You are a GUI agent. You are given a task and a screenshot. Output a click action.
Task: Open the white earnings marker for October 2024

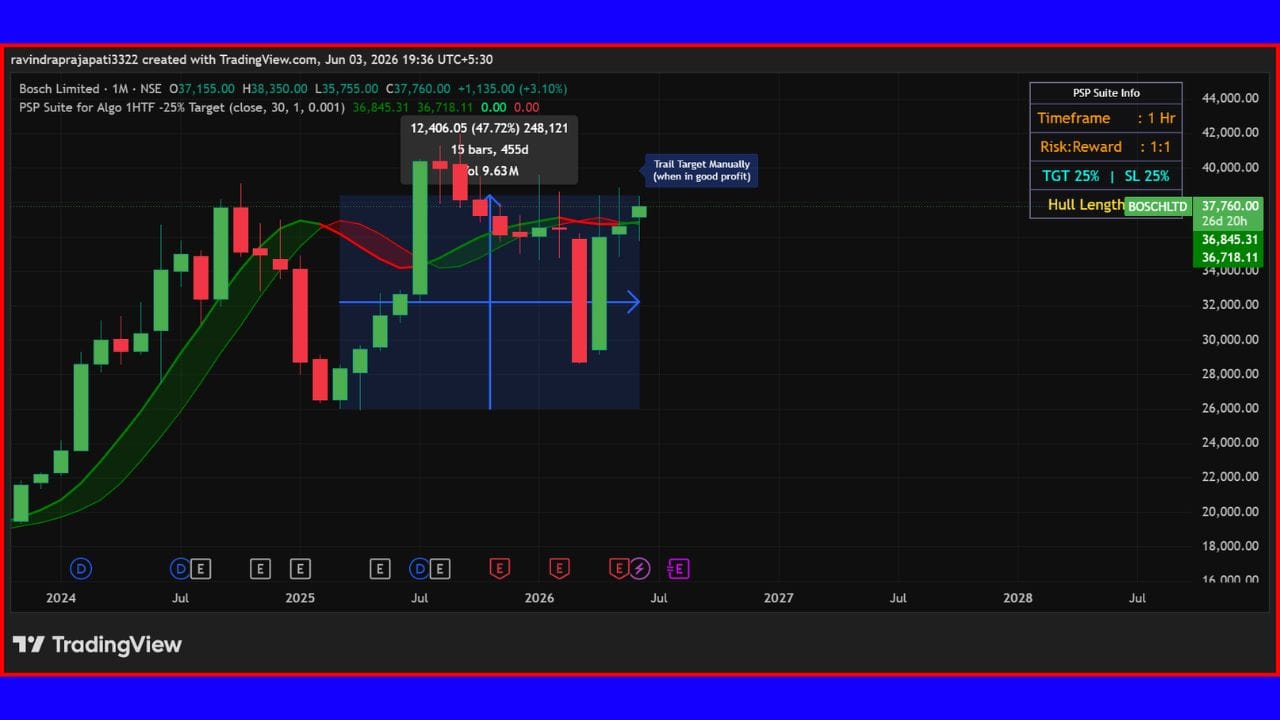(260, 569)
